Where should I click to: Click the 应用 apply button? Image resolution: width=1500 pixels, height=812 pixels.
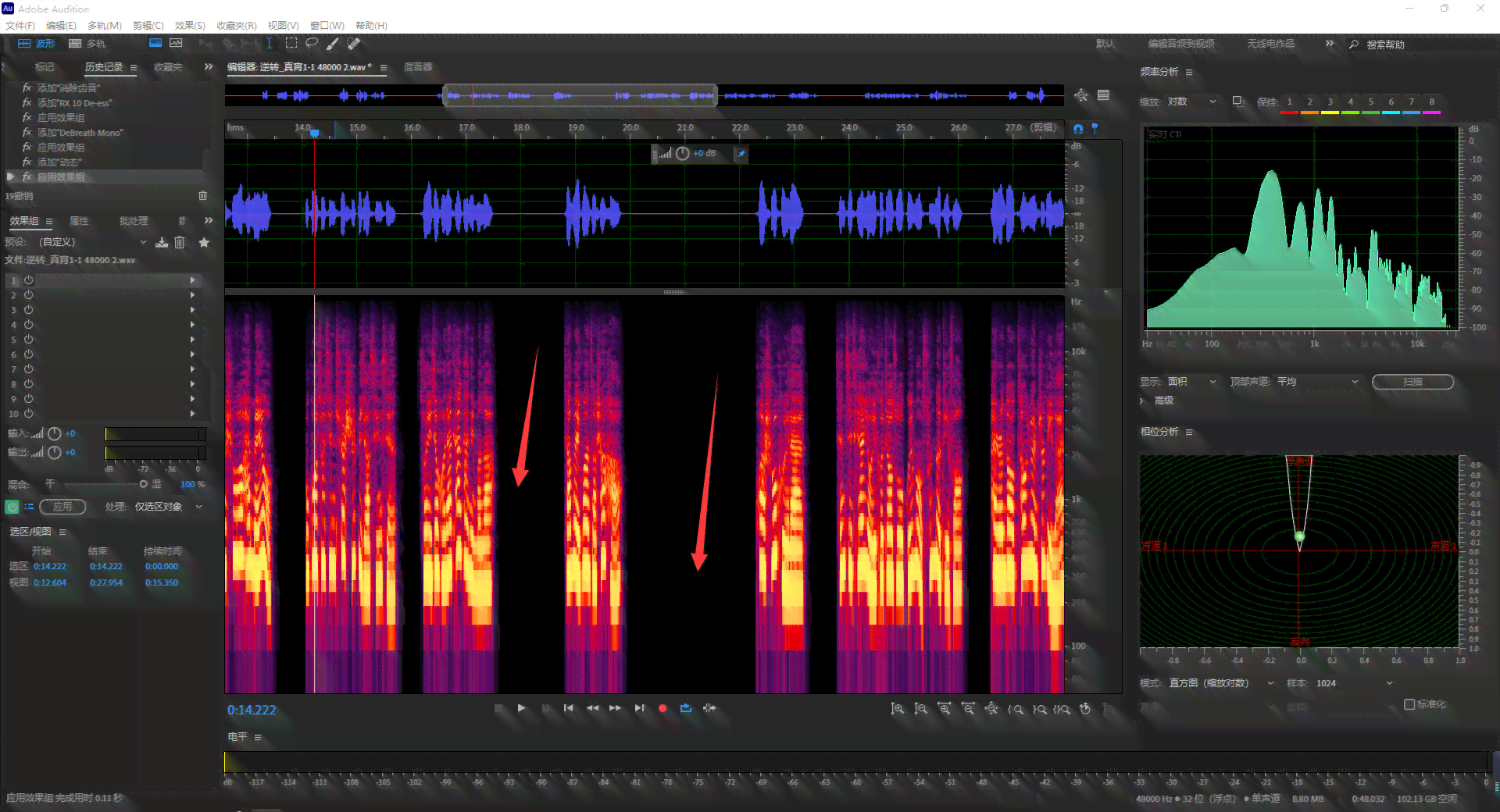pos(62,507)
